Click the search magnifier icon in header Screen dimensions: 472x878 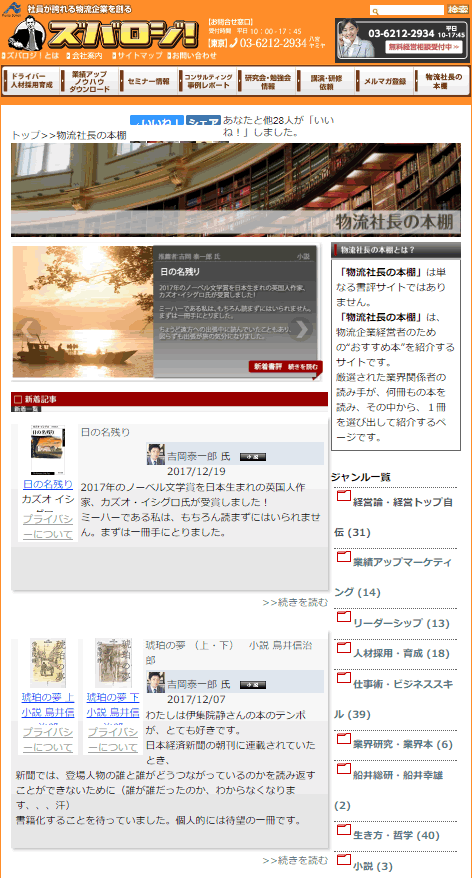pos(376,11)
